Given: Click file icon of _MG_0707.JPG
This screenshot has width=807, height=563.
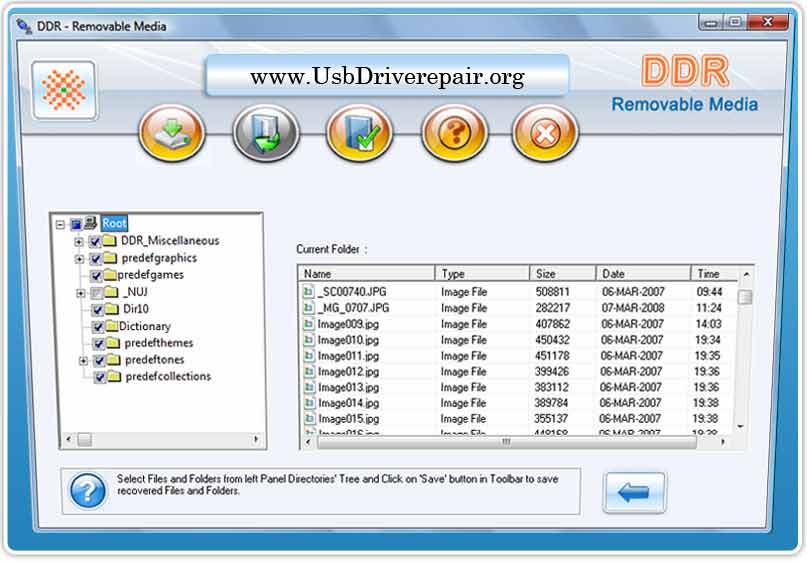Looking at the screenshot, I should (308, 308).
